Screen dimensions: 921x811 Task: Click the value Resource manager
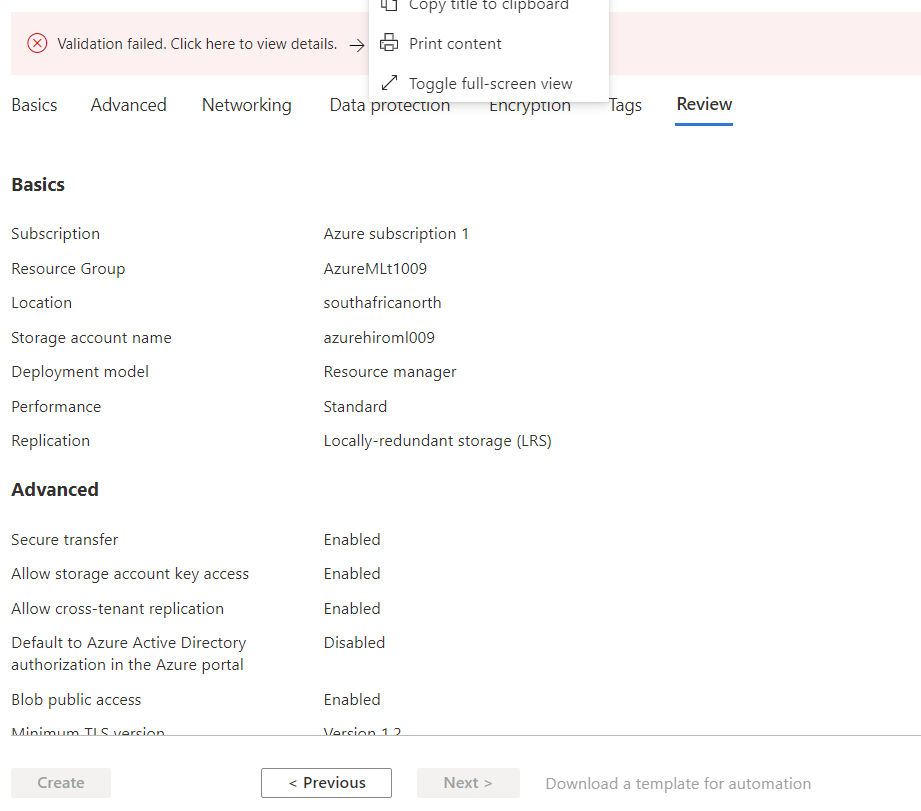[390, 372]
